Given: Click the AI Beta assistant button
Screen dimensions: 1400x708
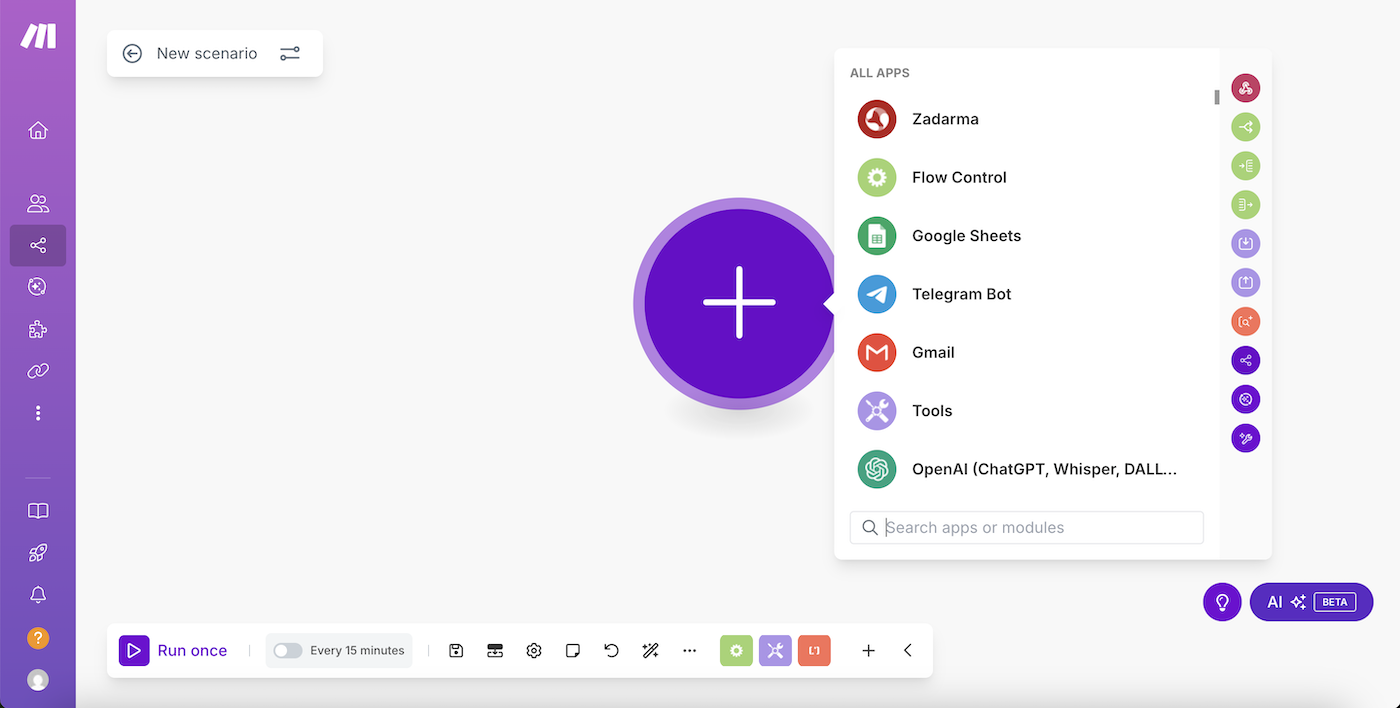Looking at the screenshot, I should point(1311,602).
